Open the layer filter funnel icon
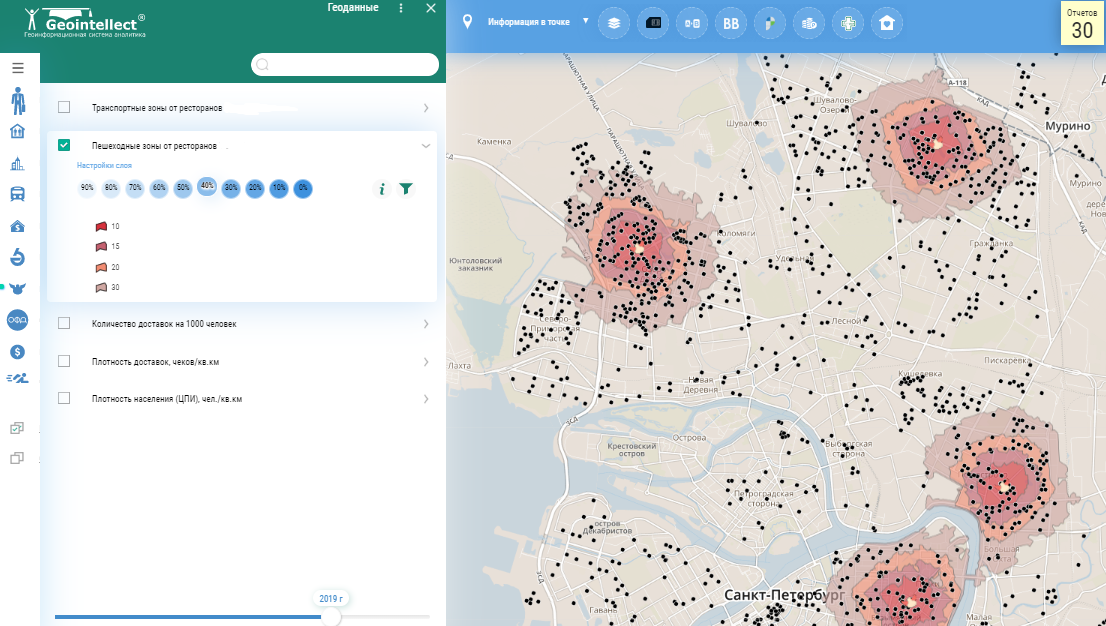The image size is (1106, 626). [406, 188]
